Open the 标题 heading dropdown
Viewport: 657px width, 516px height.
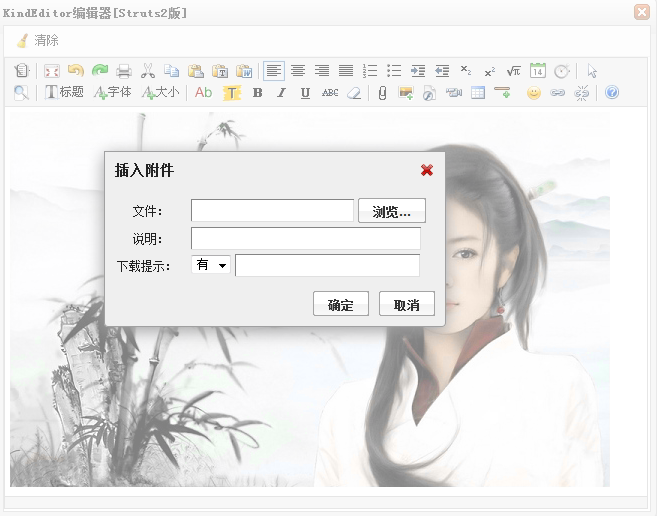point(65,92)
